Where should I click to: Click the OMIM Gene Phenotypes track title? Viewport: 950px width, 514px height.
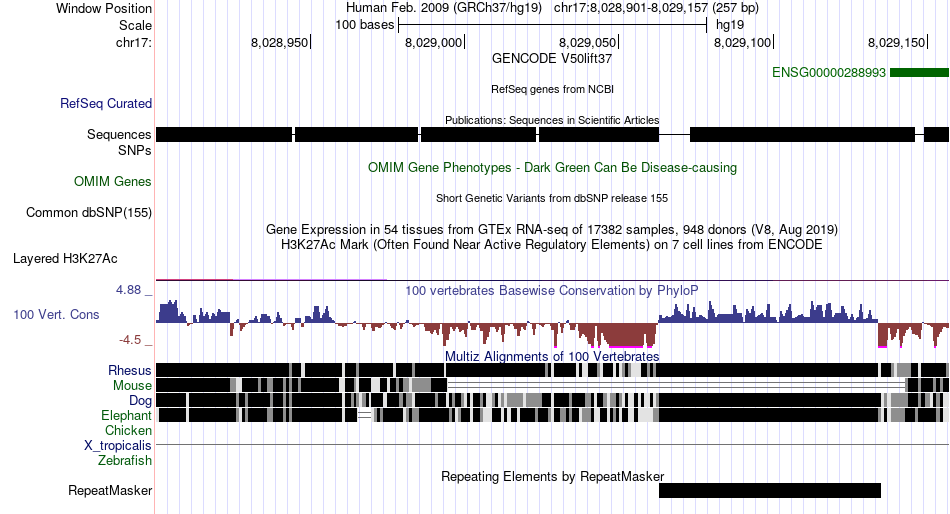(x=552, y=167)
